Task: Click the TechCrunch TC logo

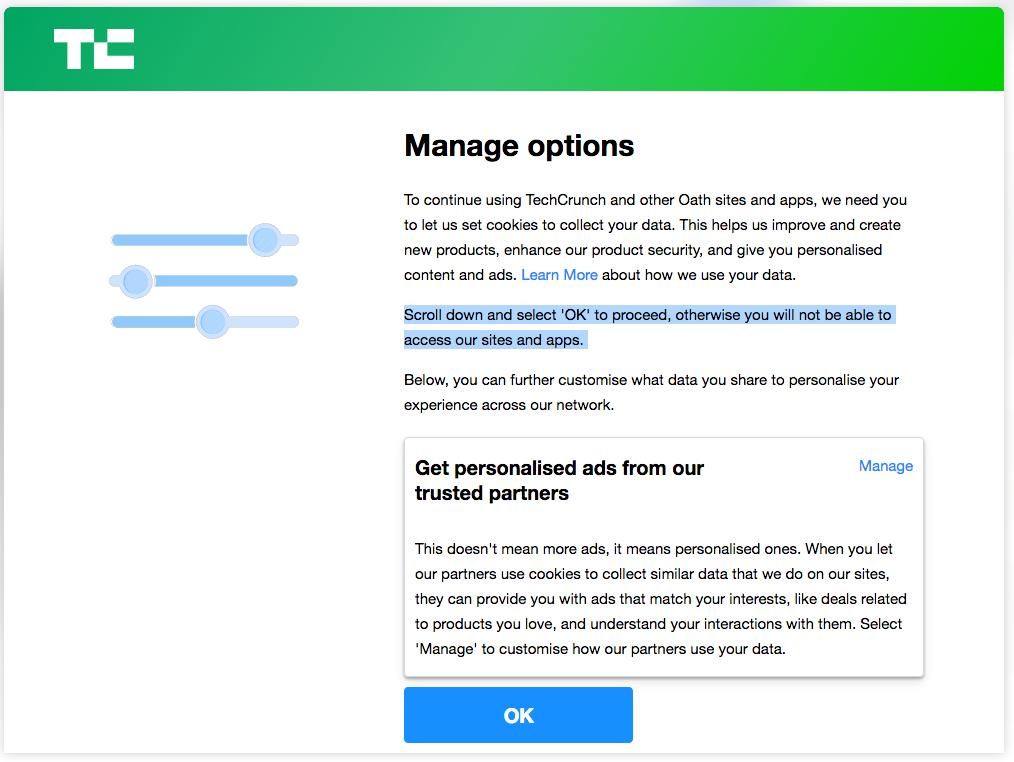Action: (94, 49)
